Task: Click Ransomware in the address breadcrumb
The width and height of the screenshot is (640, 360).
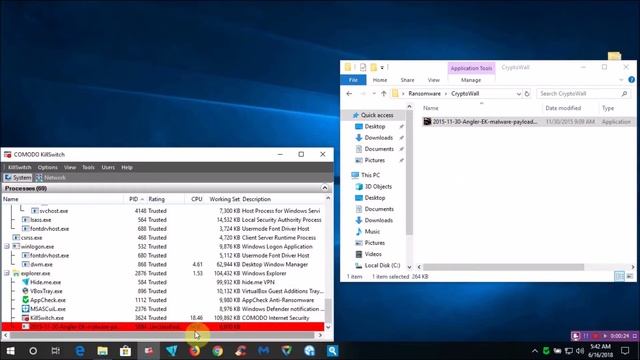Action: click(424, 93)
